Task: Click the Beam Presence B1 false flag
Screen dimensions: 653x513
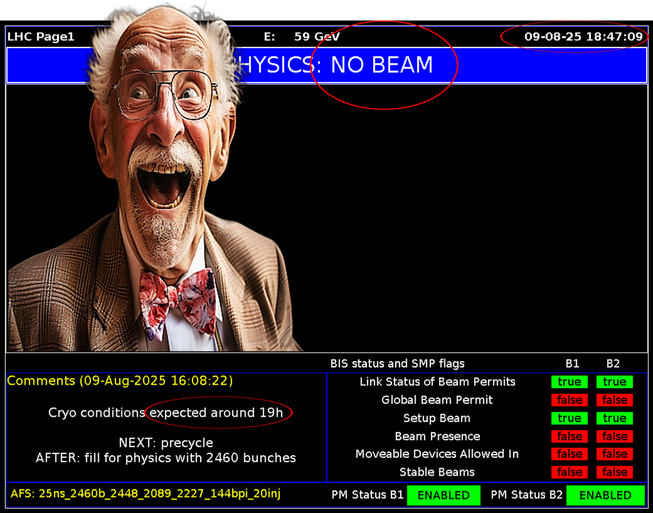Action: [570, 436]
